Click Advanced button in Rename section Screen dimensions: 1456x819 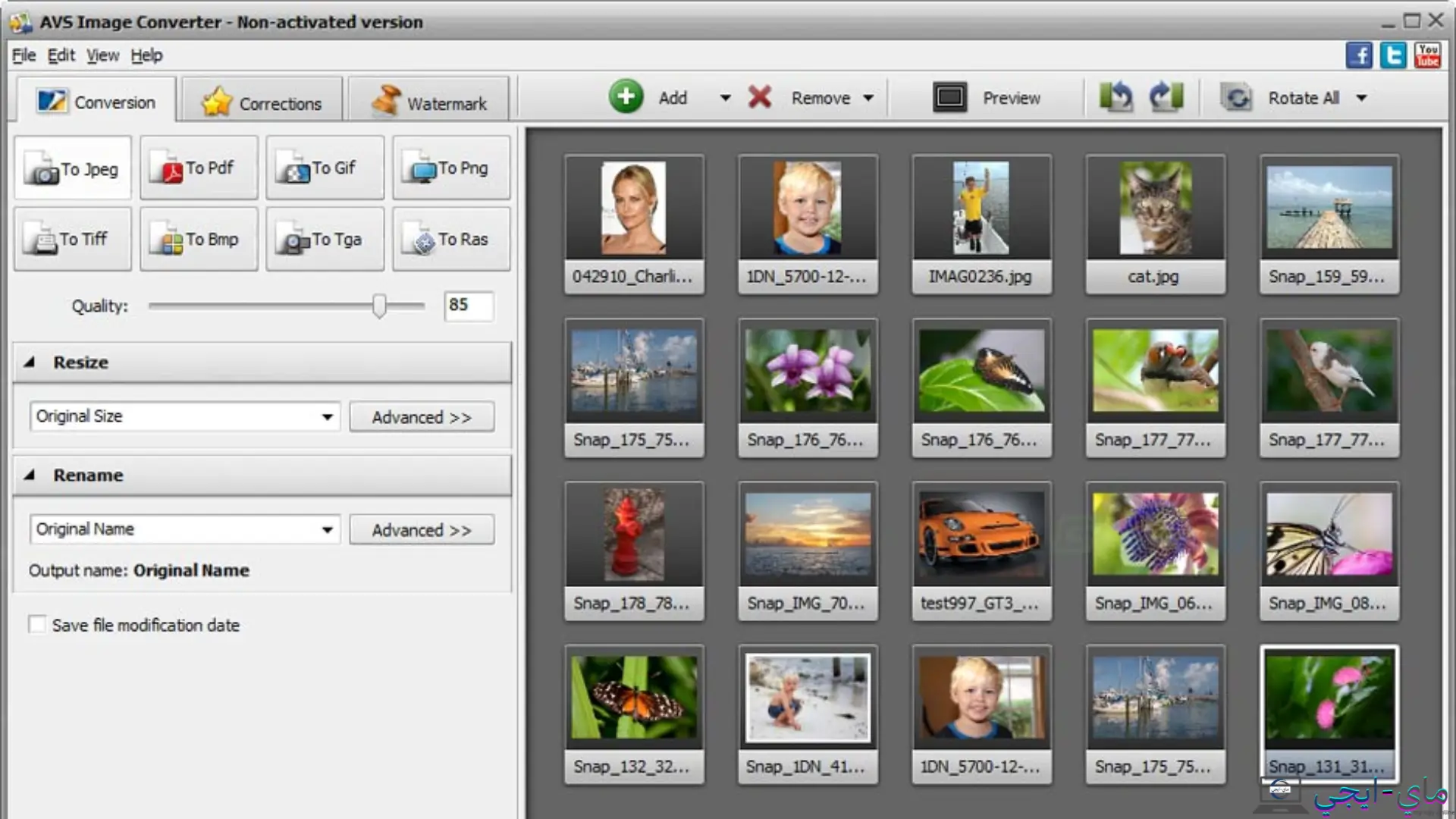422,530
